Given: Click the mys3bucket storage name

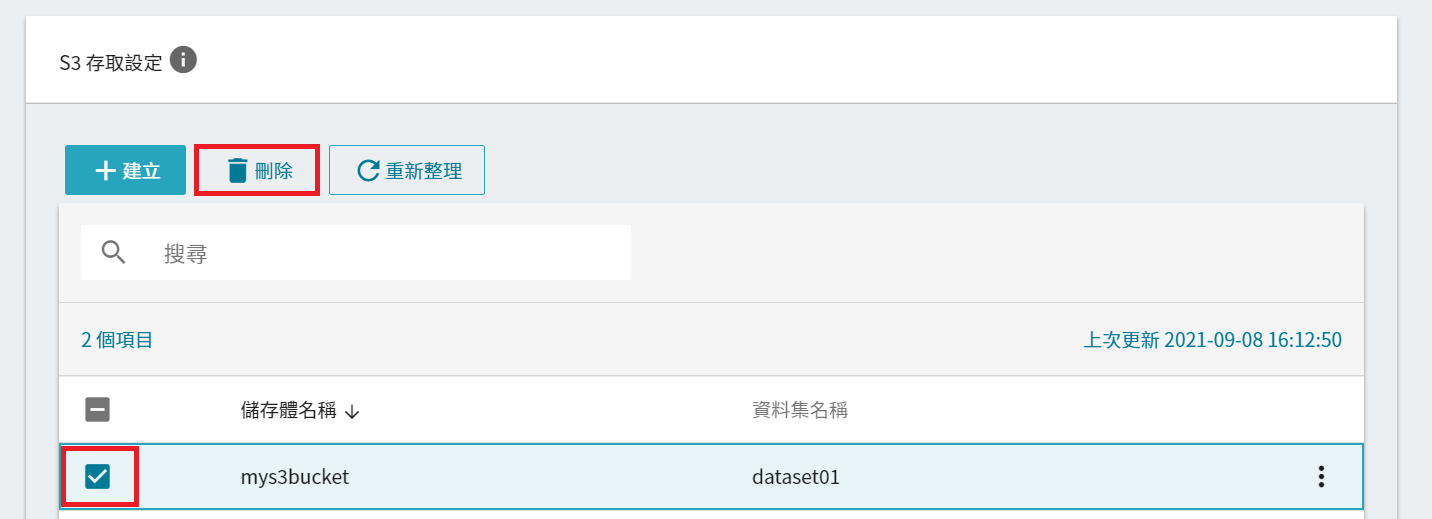Looking at the screenshot, I should click(x=295, y=477).
